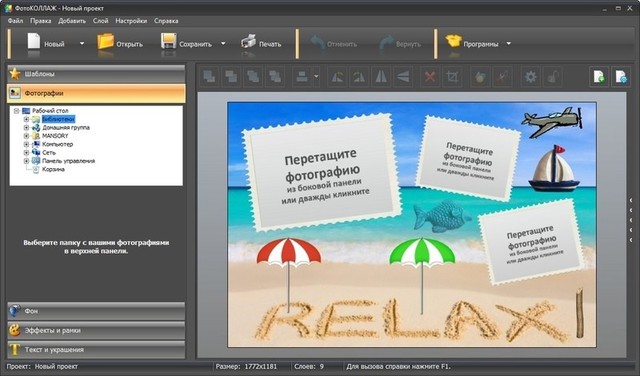The height and width of the screenshot is (376, 640).
Task: Switch to the Шаблоны panel
Action: click(96, 74)
